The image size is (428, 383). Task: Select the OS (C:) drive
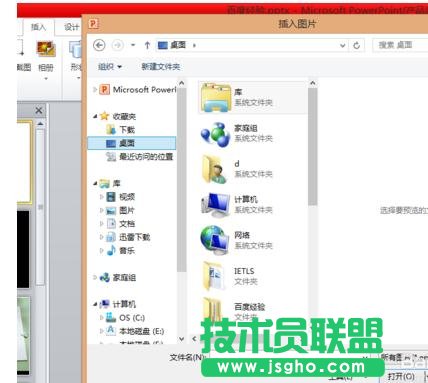pyautogui.click(x=125, y=318)
